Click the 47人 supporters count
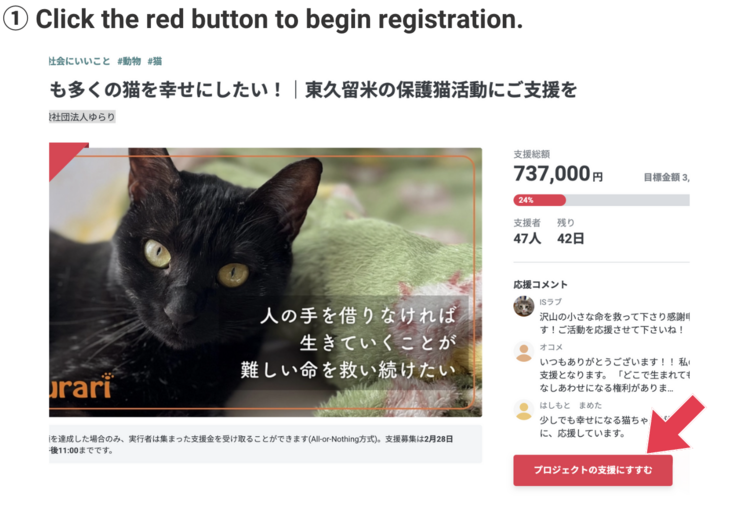This screenshot has width=736, height=509. 527,239
